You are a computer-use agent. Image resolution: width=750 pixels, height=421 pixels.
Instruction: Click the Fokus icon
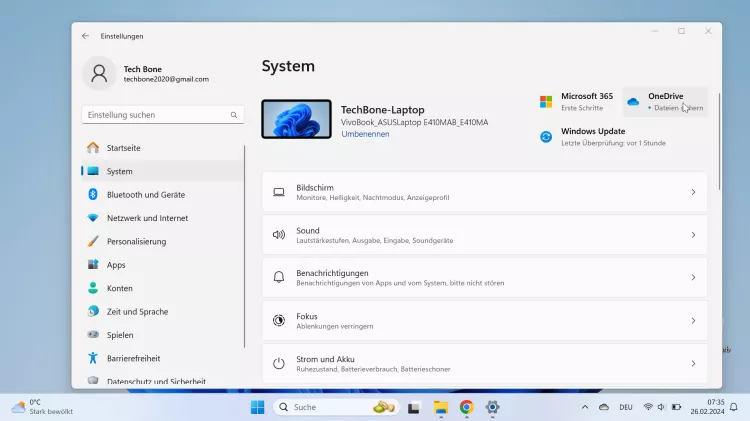279,320
